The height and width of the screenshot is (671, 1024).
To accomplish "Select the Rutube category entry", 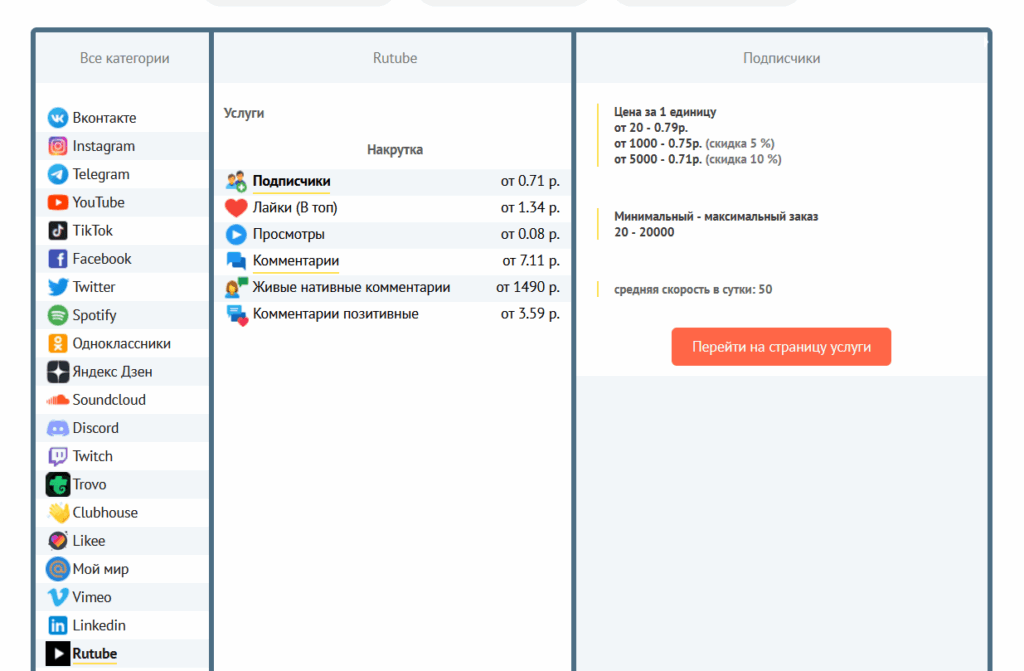I will coord(94,654).
